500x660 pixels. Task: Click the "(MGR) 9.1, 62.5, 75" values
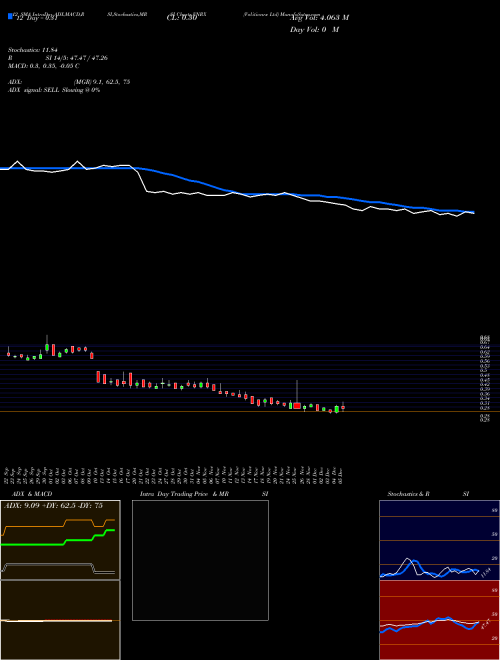[x=102, y=82]
